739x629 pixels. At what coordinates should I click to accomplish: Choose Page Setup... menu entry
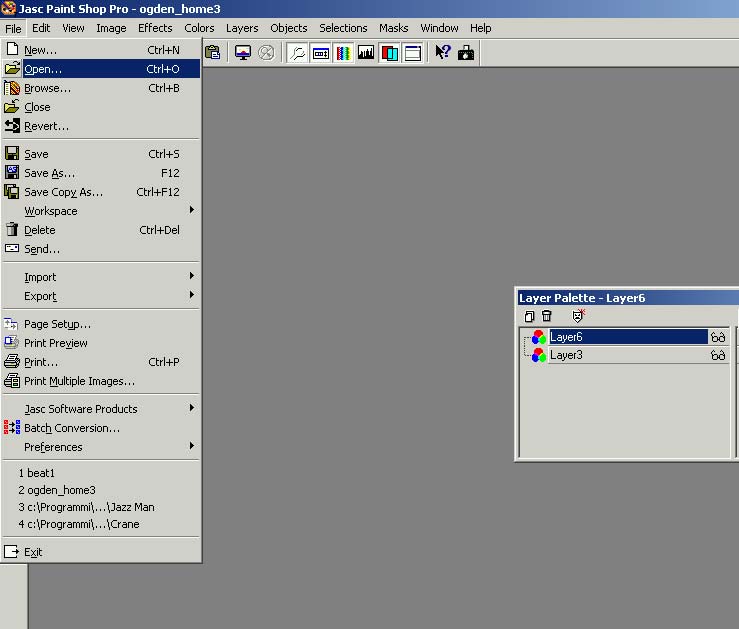click(101, 324)
